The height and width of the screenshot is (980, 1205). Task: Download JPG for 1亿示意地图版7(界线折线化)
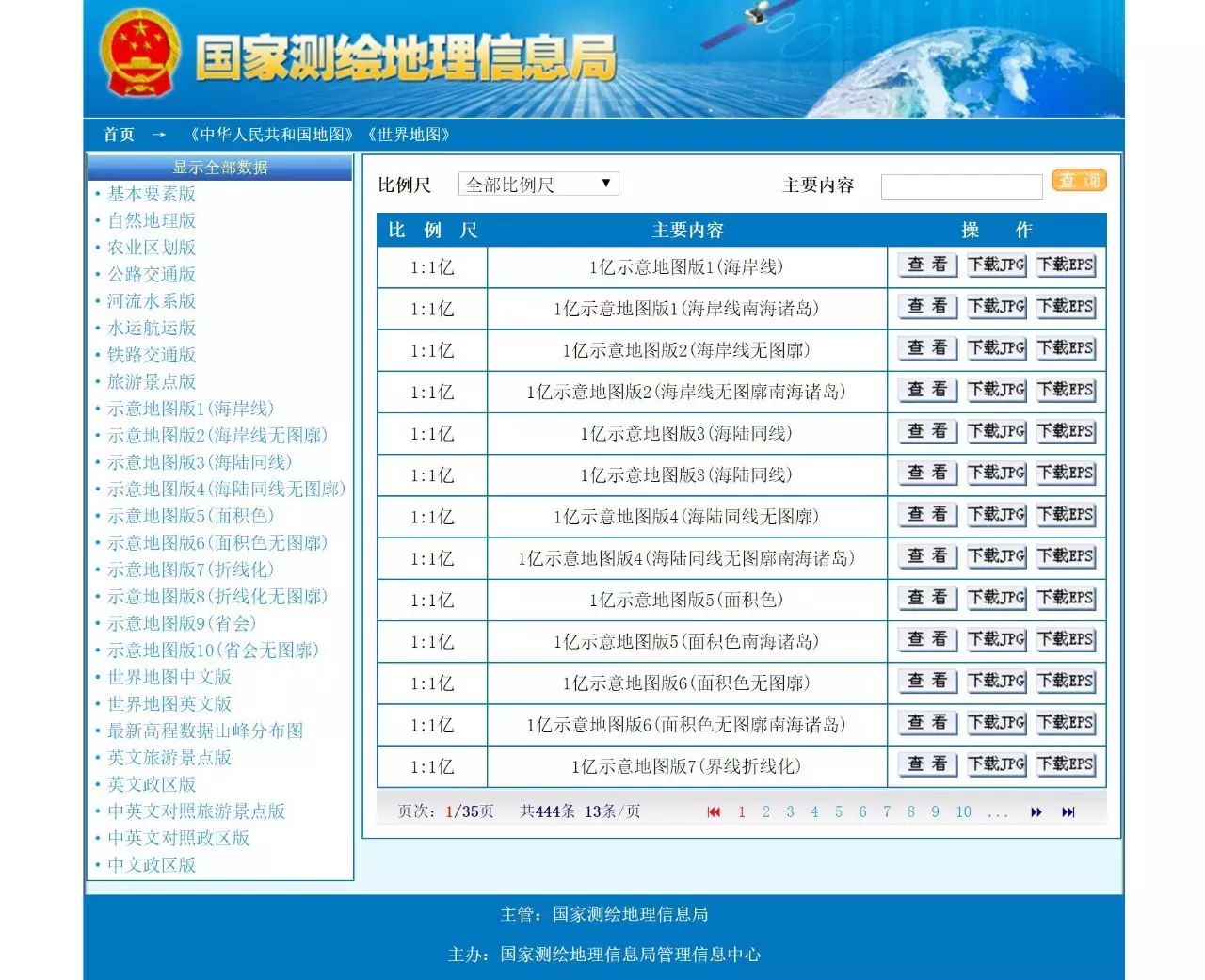pyautogui.click(x=997, y=764)
